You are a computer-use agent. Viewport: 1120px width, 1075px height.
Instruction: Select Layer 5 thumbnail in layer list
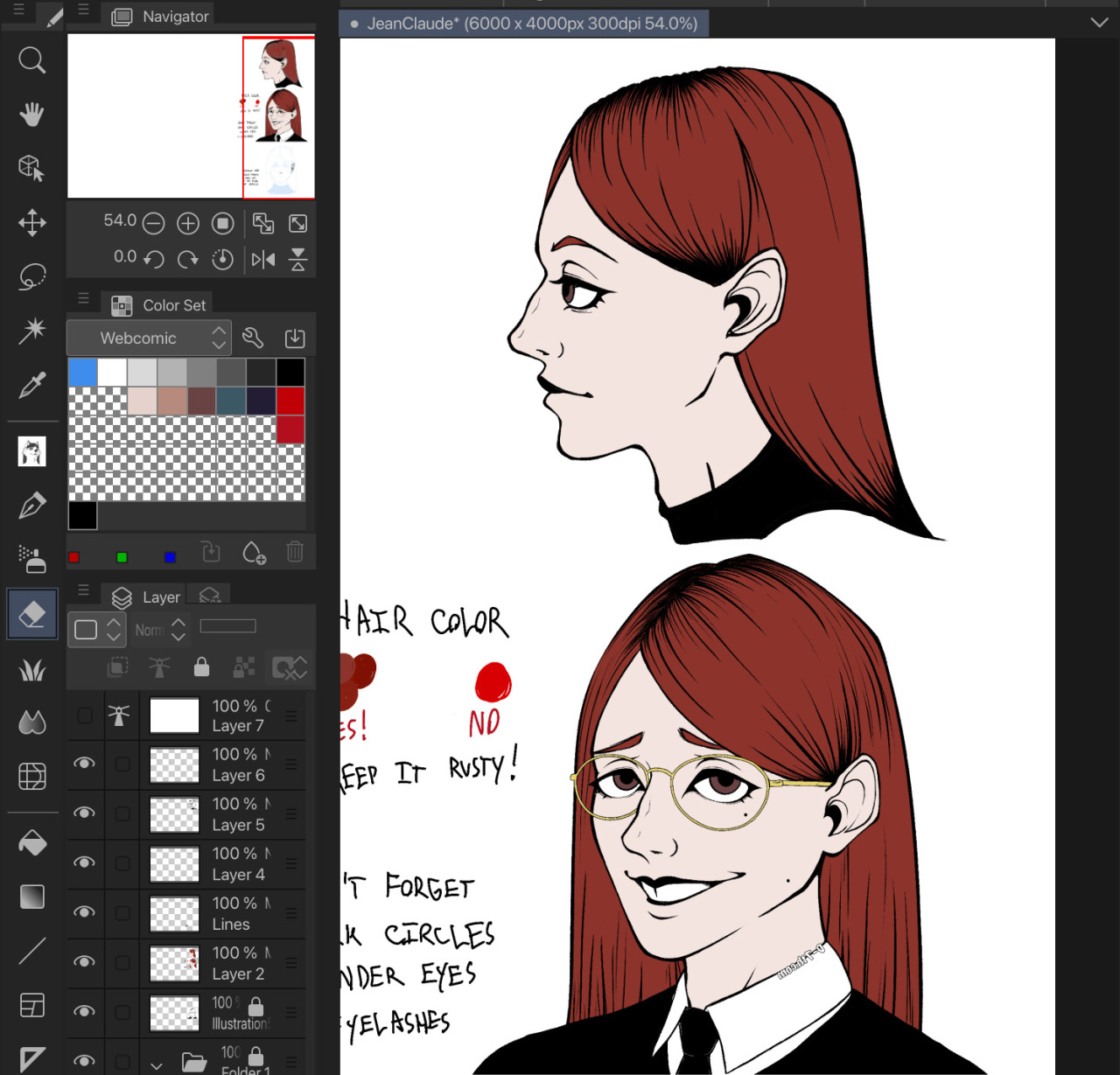tap(175, 814)
